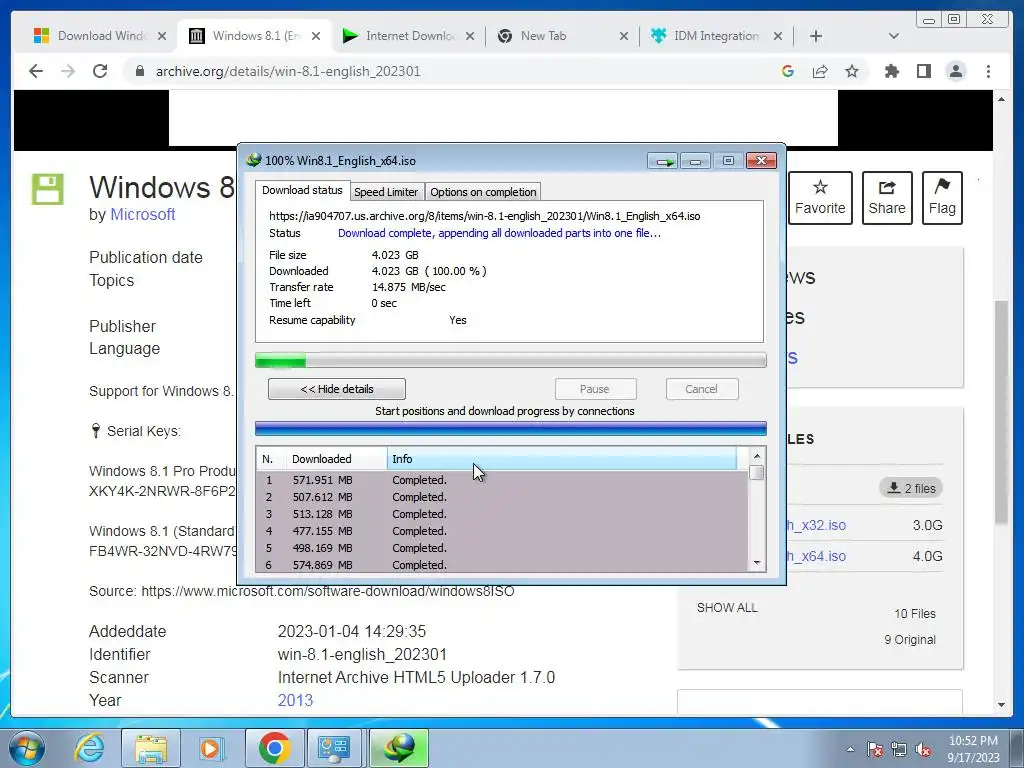Click the green floppy disk software icon

48,189
